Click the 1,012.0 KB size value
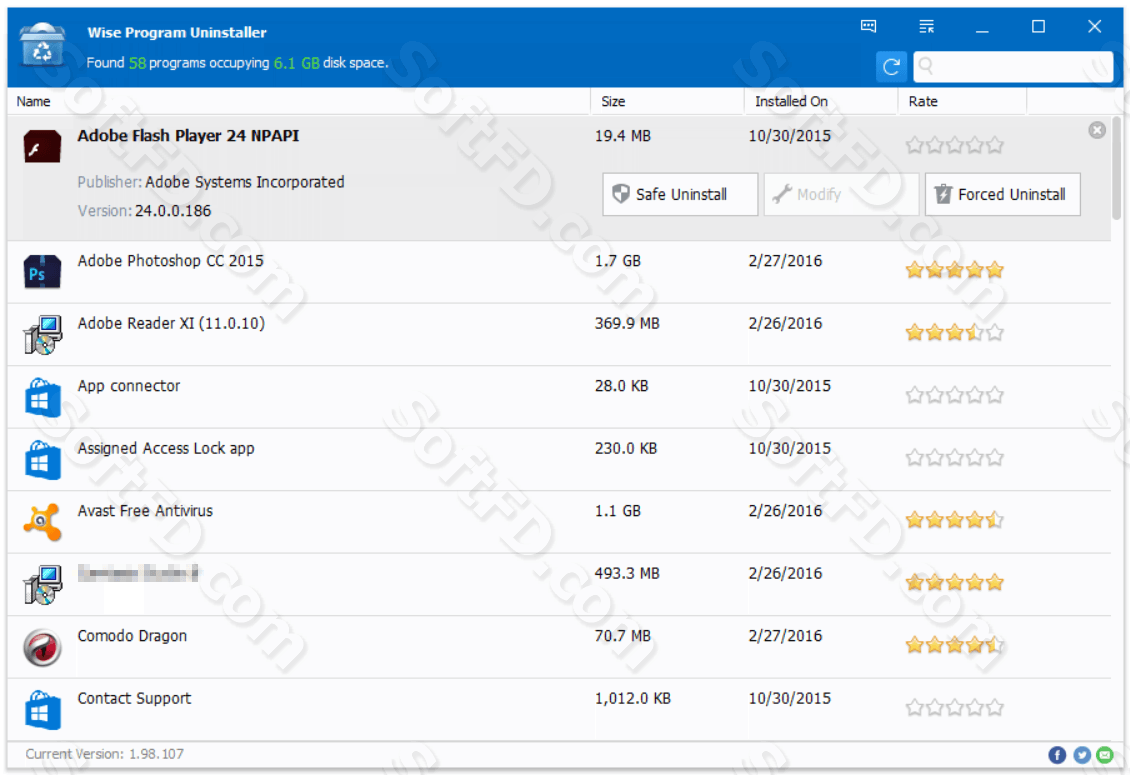The width and height of the screenshot is (1130, 775). click(633, 699)
